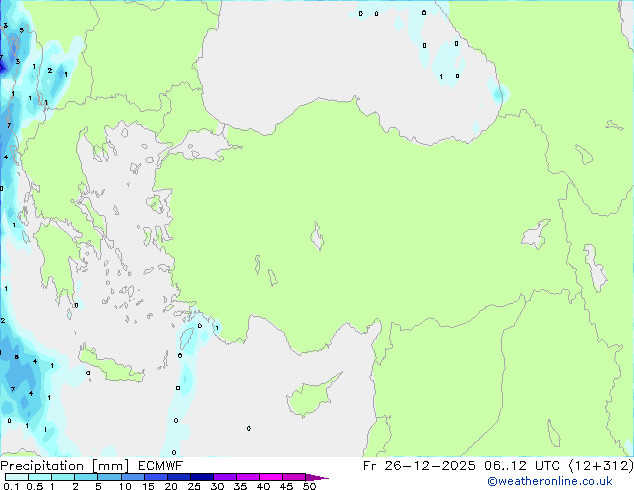The width and height of the screenshot is (634, 490).
Task: Click the '(12+312)' forecast offset text
Action: point(601,466)
